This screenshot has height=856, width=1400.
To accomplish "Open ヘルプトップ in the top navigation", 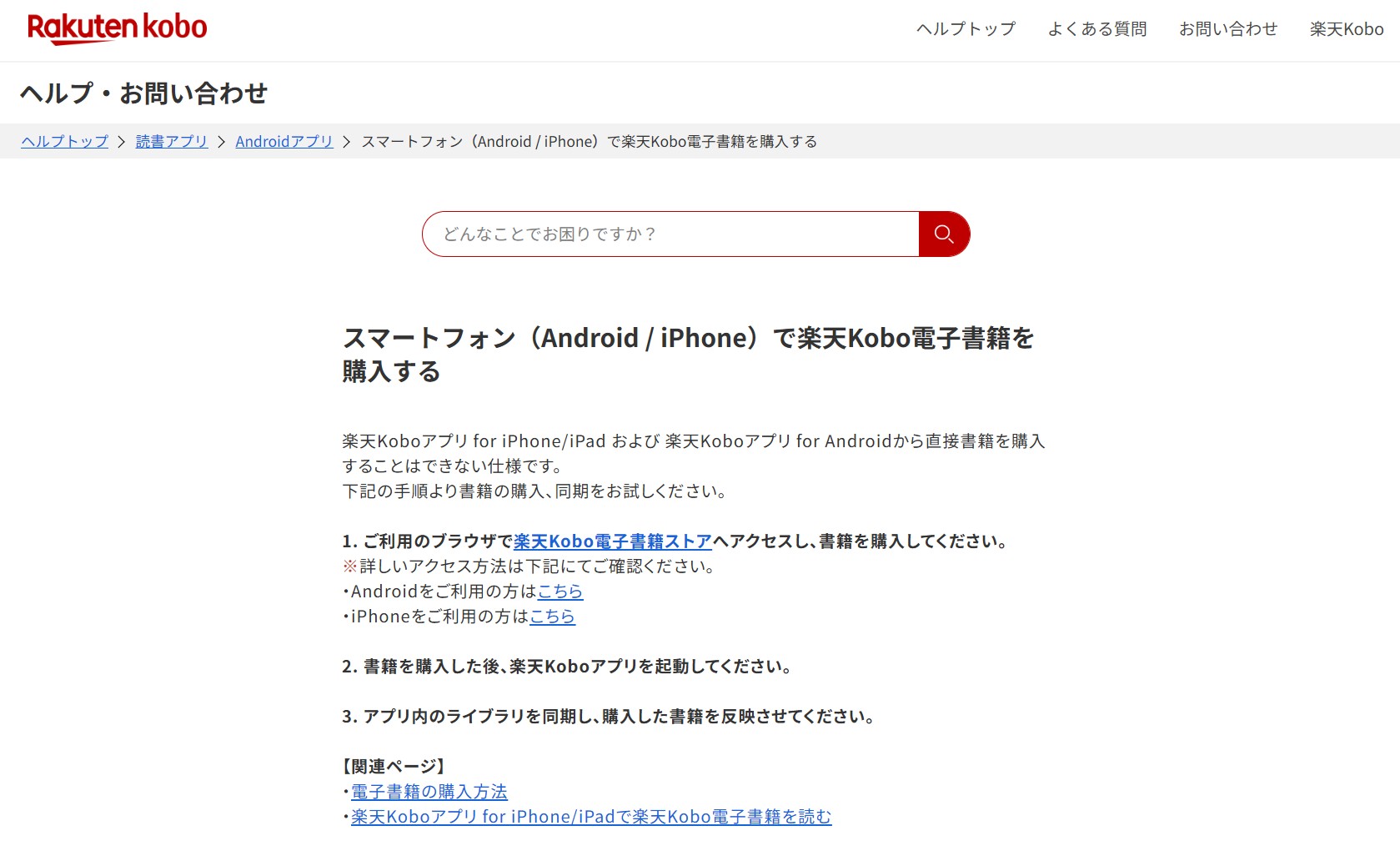I will [x=966, y=29].
